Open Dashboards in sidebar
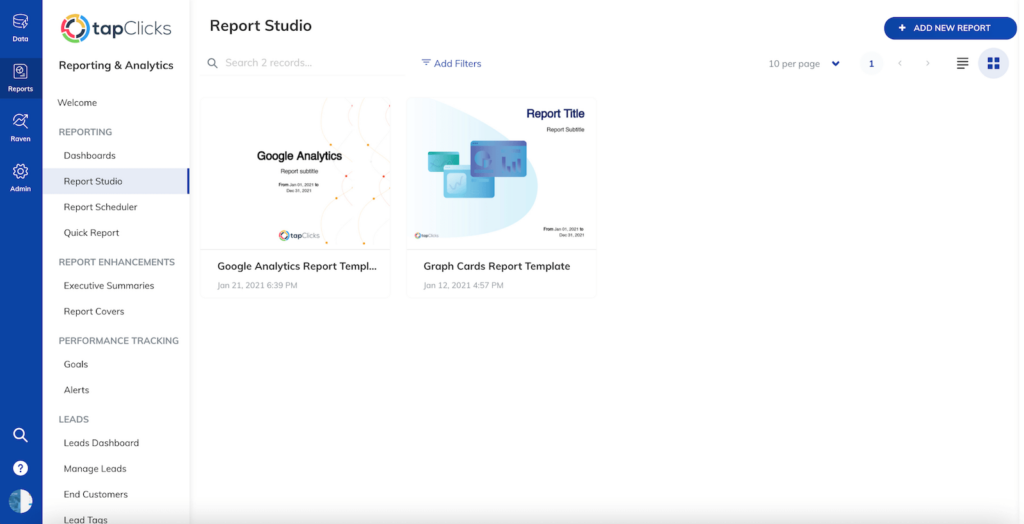 [x=89, y=156]
